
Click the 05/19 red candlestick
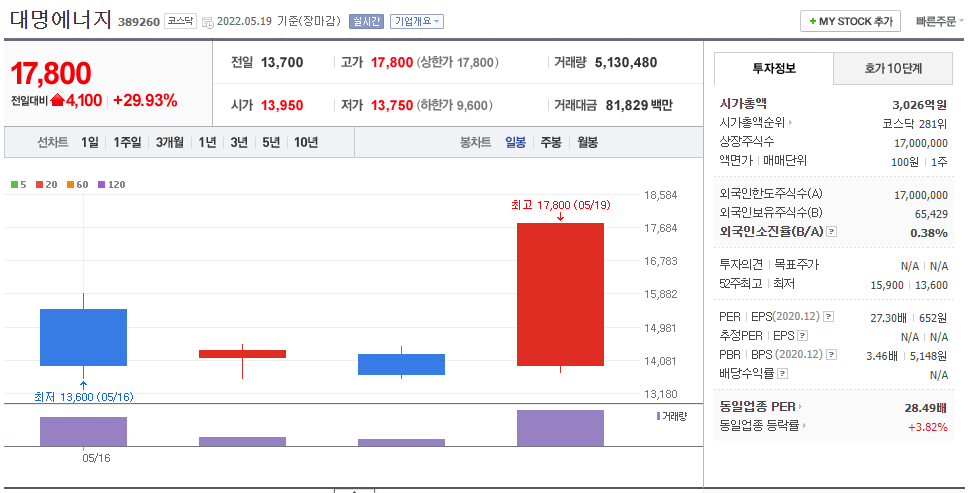[561, 294]
